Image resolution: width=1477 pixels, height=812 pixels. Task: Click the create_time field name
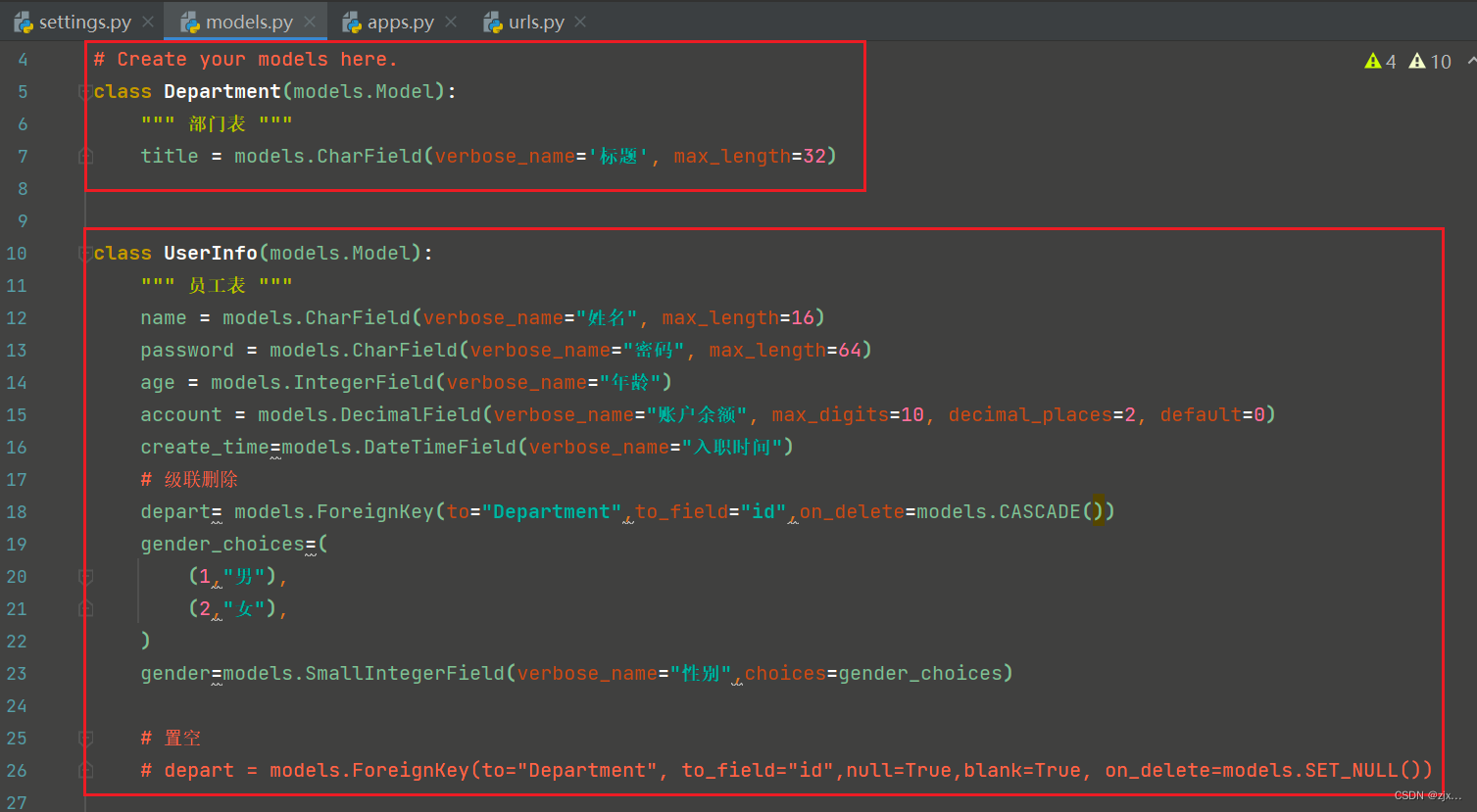(x=205, y=448)
